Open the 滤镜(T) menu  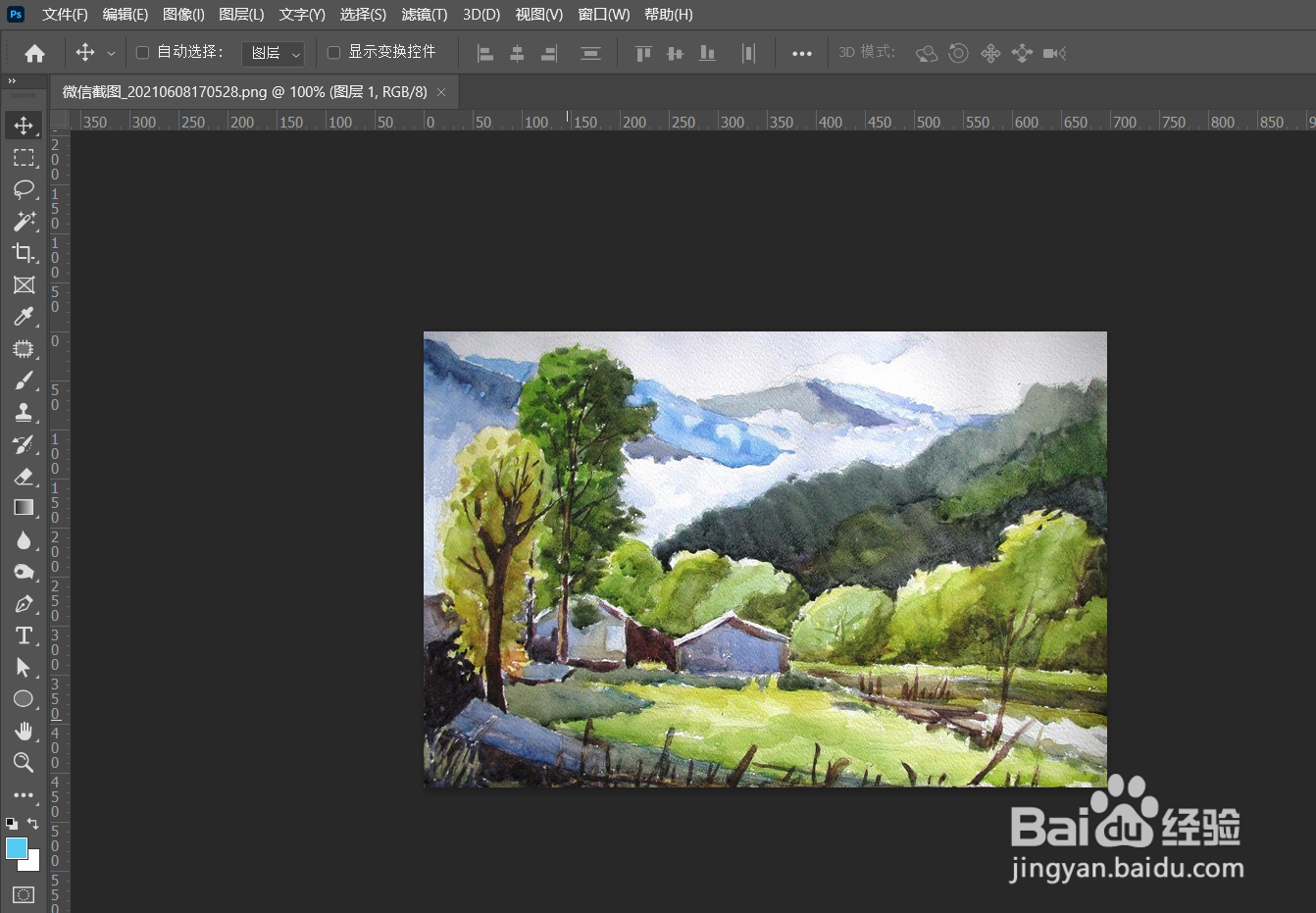425,15
